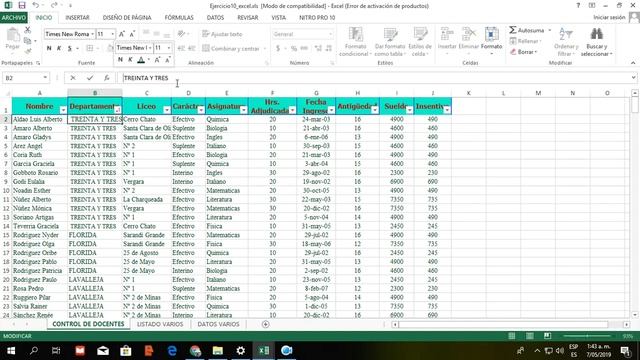Click accounting number format dollar icon
Image resolution: width=640 pixels, height=360 pixels.
(x=278, y=49)
